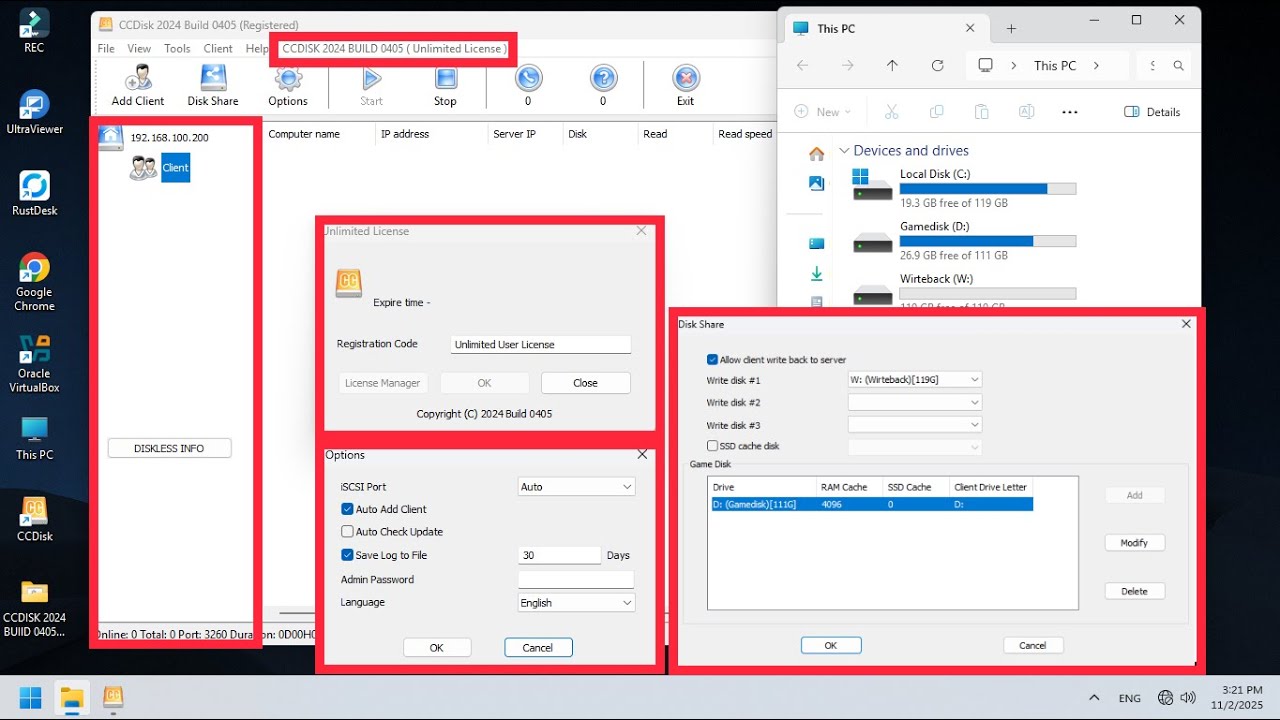The height and width of the screenshot is (720, 1280).
Task: Add a new tab in the Explorer window
Action: click(x=1011, y=28)
